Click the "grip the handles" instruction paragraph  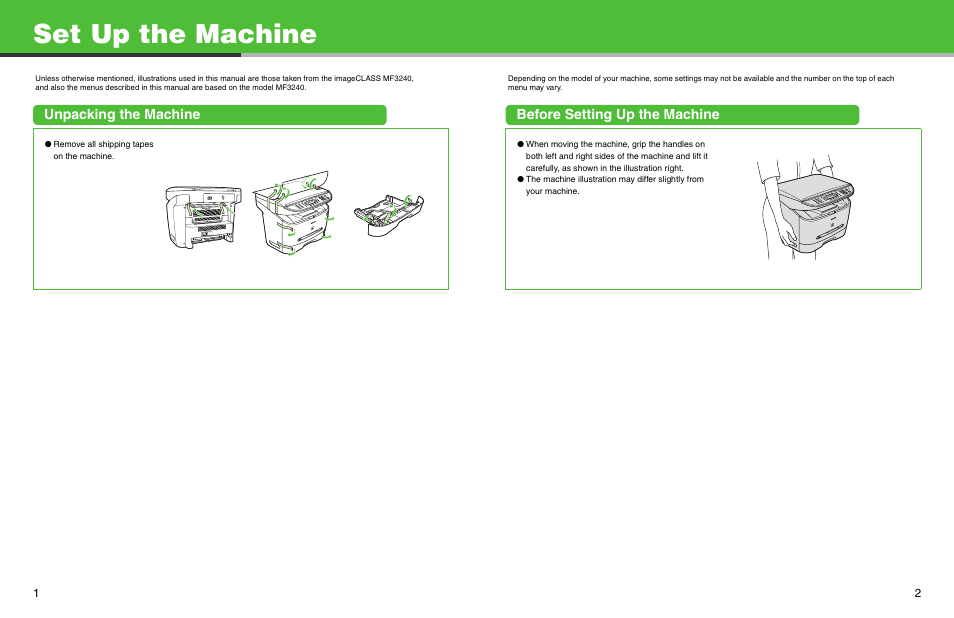tap(616, 156)
